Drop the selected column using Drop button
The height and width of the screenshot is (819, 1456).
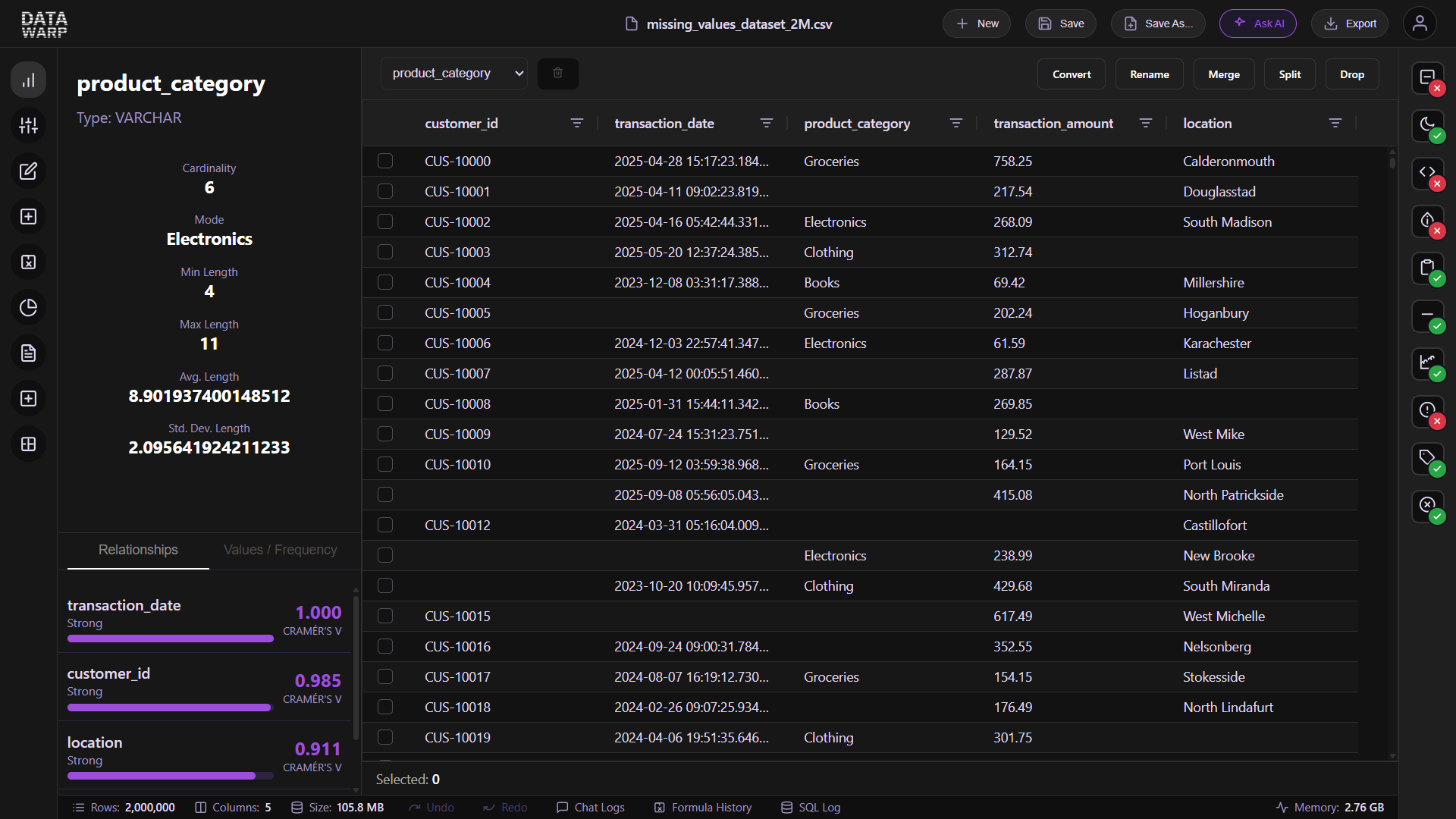(1352, 74)
